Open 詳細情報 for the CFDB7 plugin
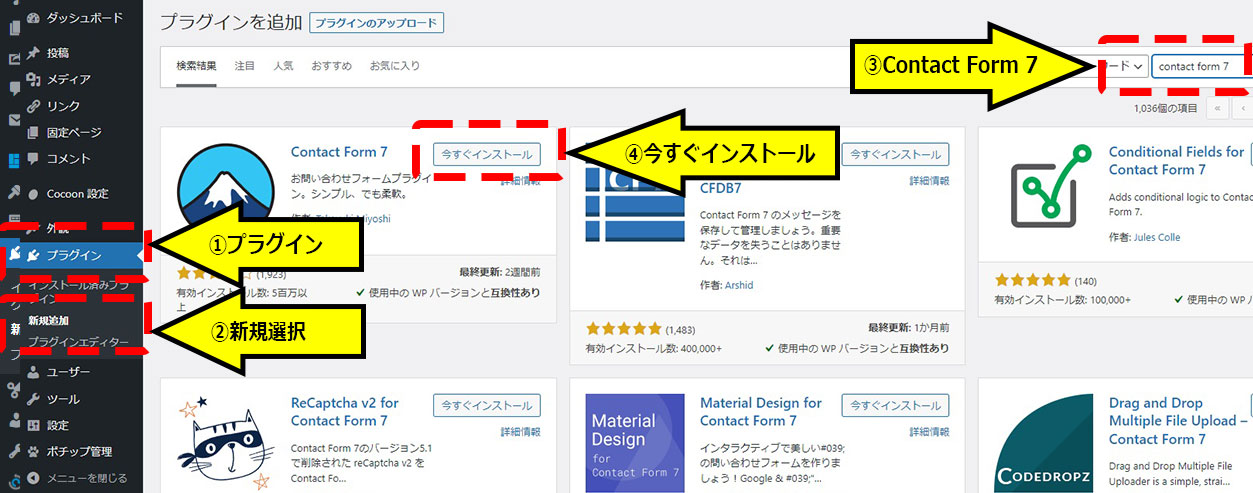Image resolution: width=1253 pixels, height=493 pixels. pos(929,181)
